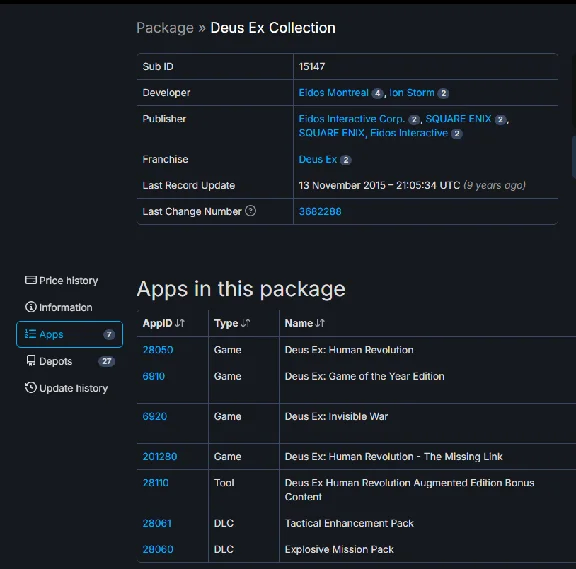Open AppID 201280 link

pyautogui.click(x=160, y=457)
